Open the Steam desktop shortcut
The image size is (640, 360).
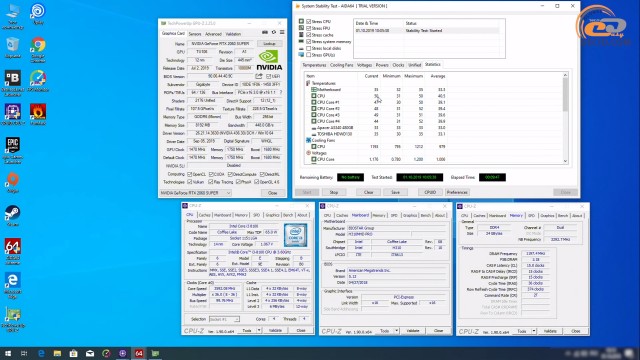(13, 216)
